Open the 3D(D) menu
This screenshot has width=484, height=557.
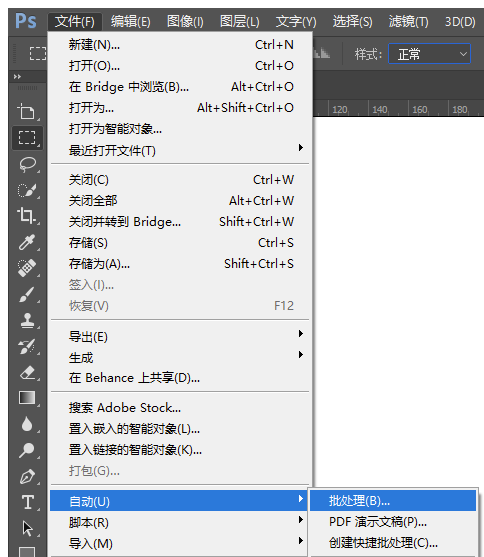point(460,22)
